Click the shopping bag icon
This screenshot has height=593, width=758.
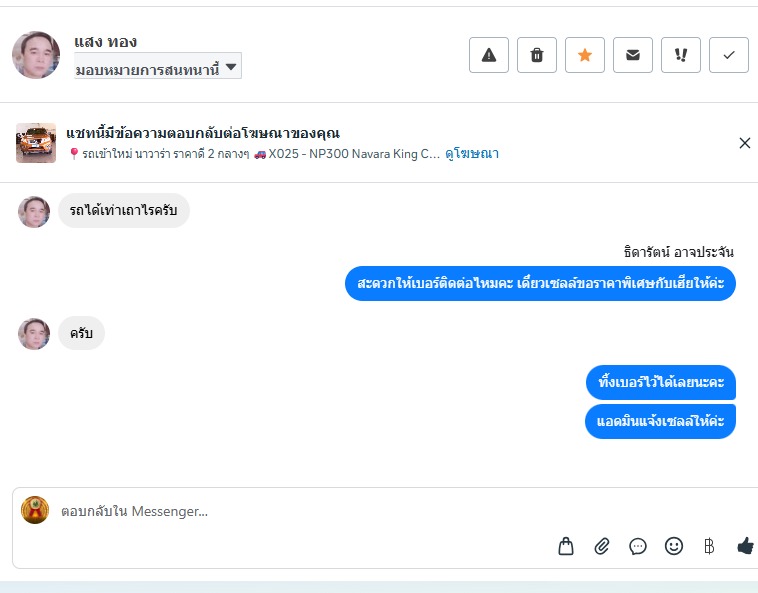click(566, 546)
